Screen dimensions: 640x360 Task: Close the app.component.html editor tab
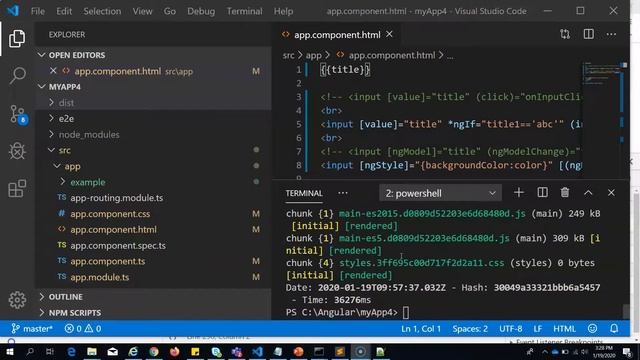389,35
